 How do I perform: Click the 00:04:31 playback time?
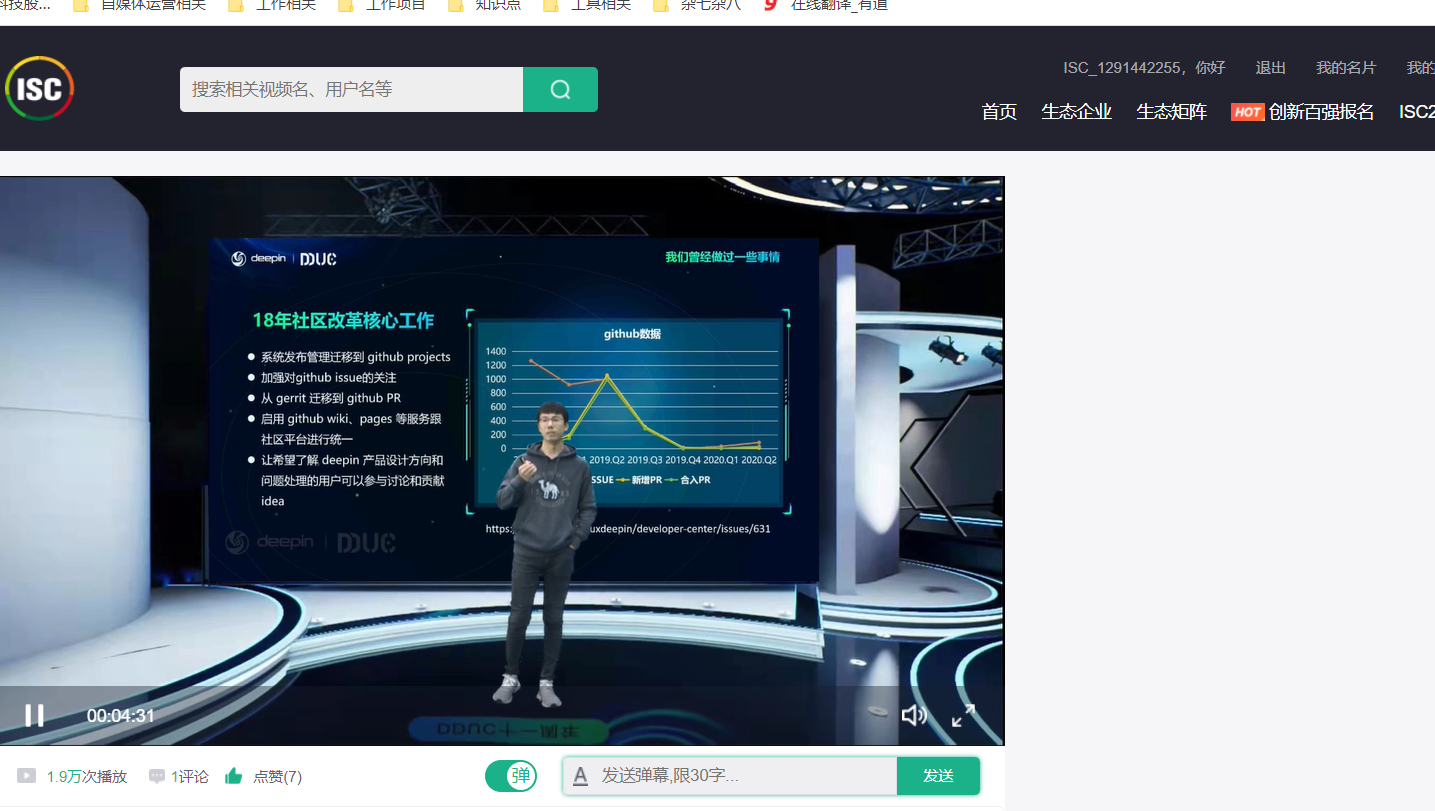click(121, 716)
